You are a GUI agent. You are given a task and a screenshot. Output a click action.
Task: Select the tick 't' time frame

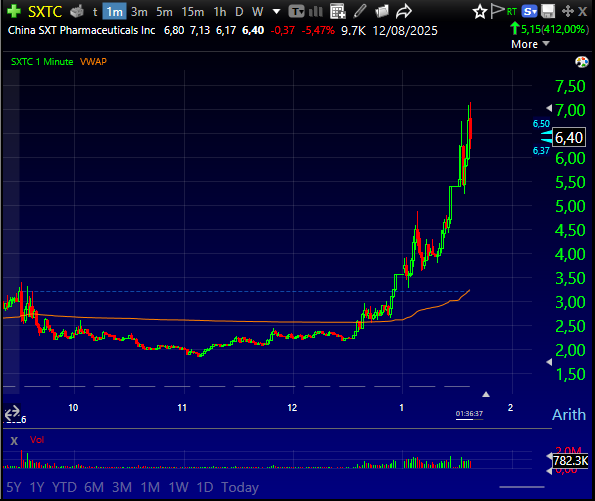click(95, 12)
